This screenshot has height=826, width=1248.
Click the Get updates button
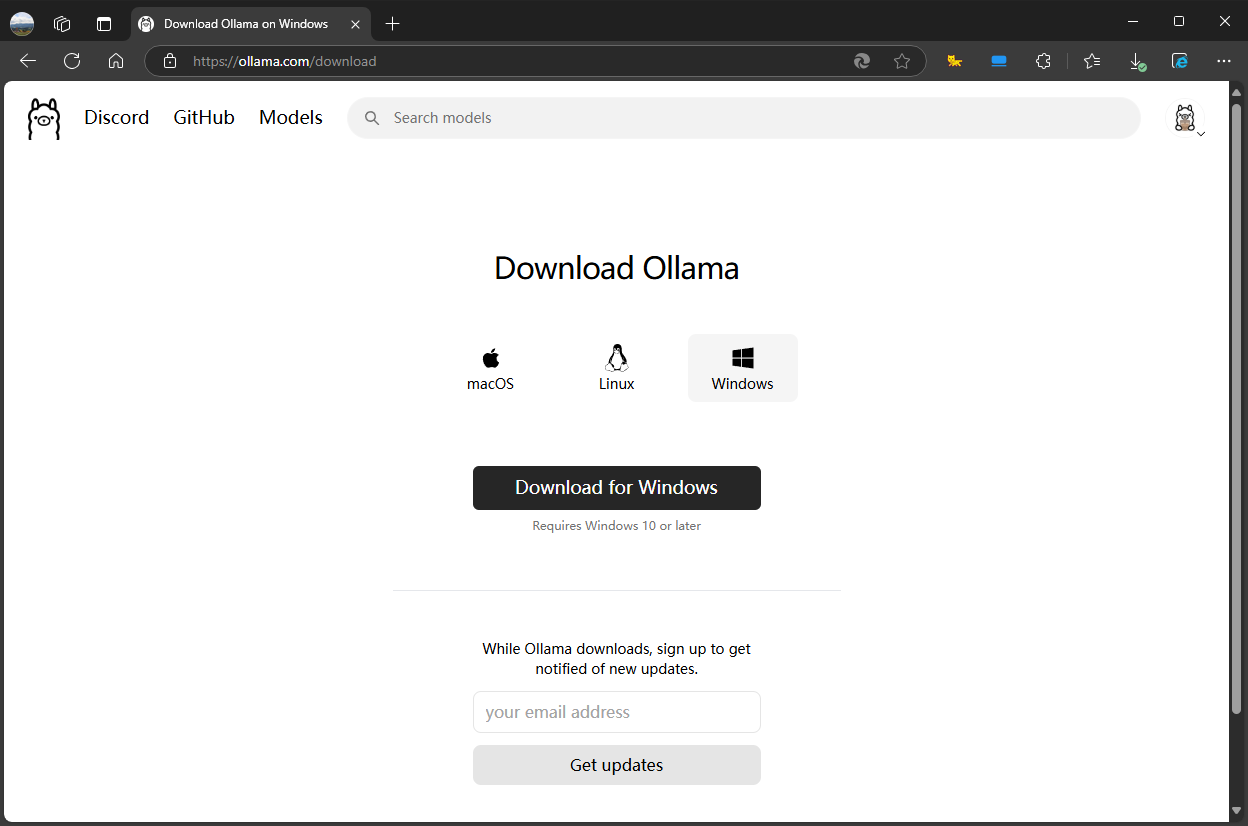click(617, 765)
